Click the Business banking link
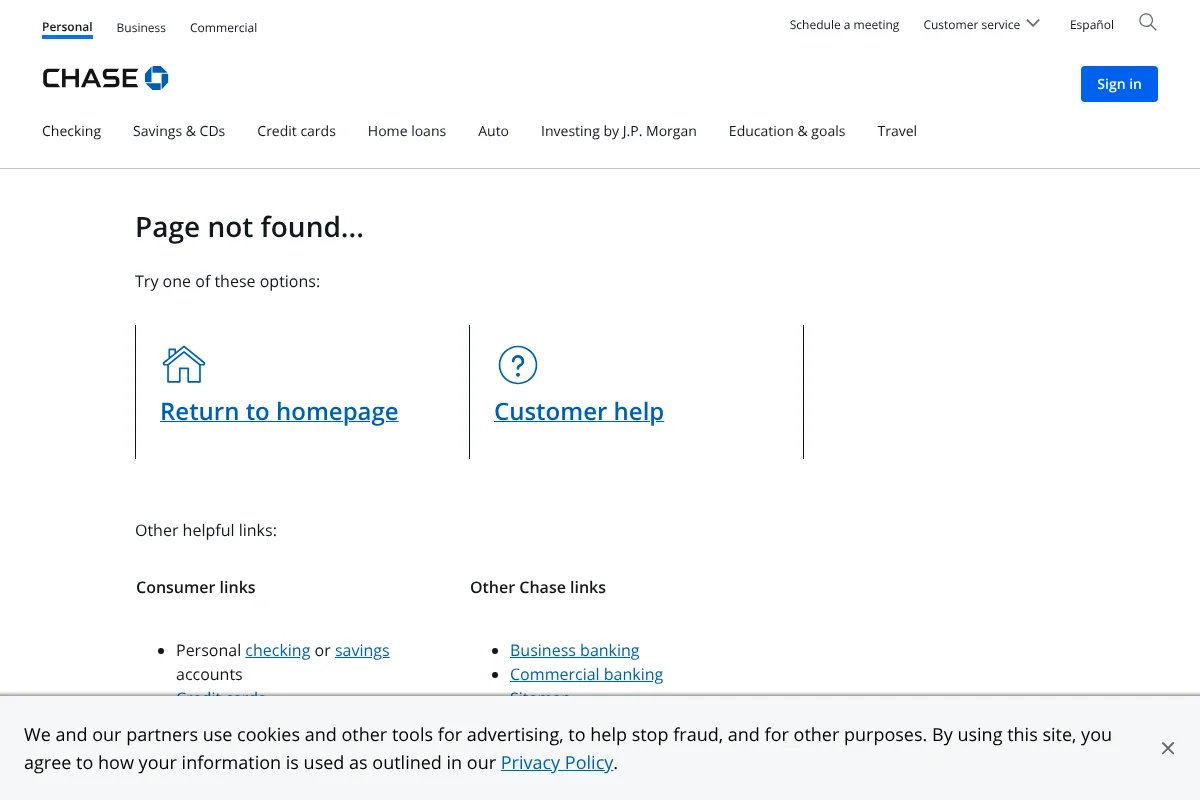1200x800 pixels. [574, 650]
